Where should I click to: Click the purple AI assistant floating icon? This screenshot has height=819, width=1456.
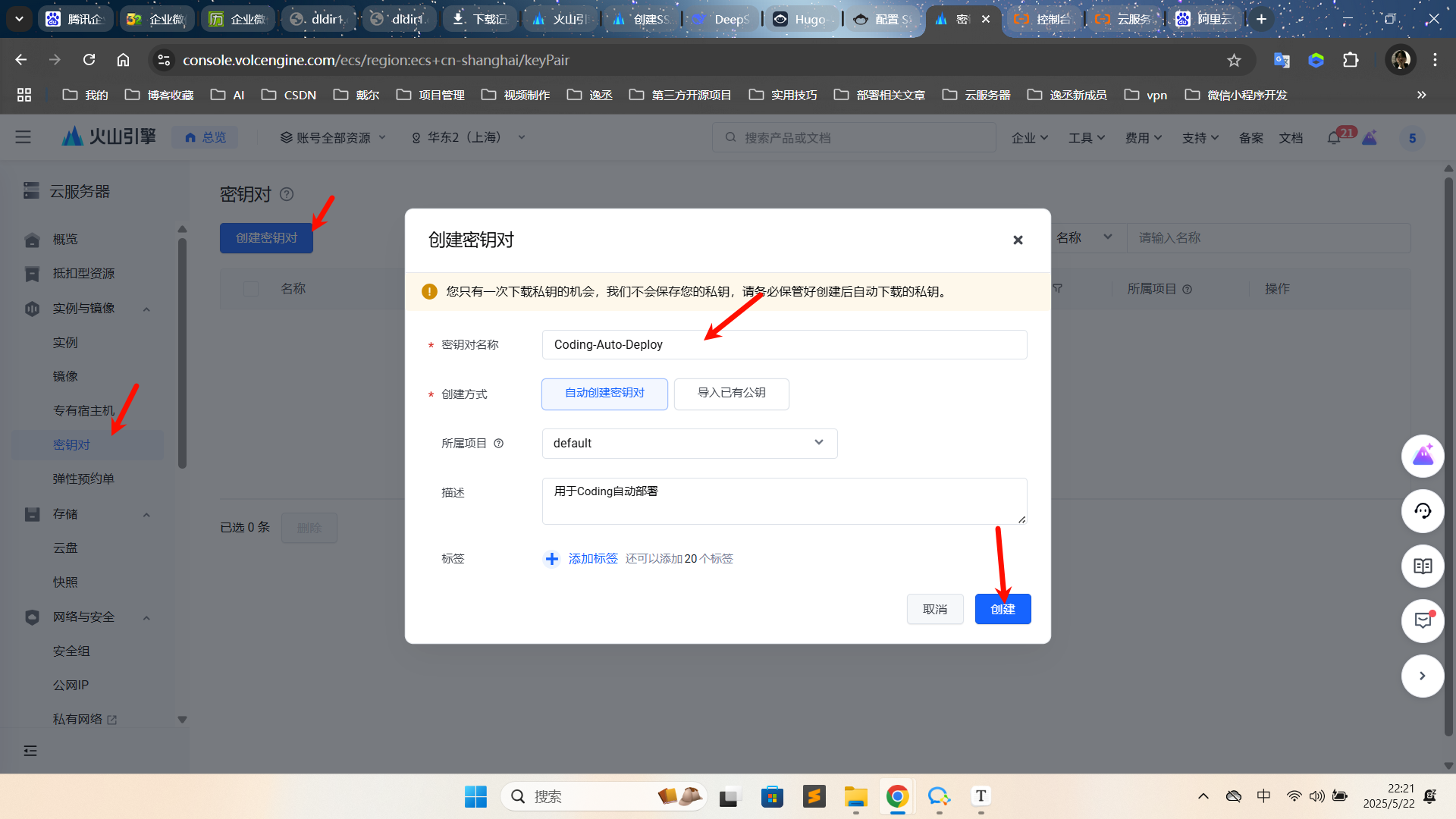click(1422, 456)
